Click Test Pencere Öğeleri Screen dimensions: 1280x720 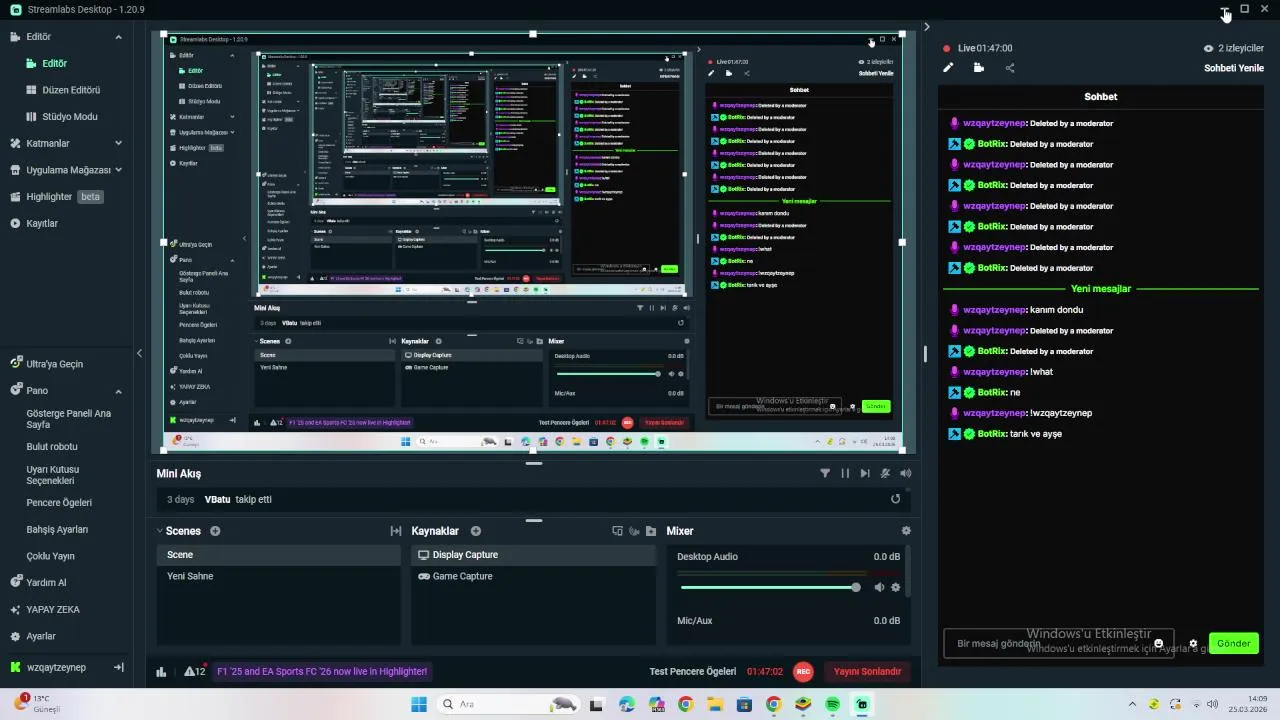(x=692, y=672)
